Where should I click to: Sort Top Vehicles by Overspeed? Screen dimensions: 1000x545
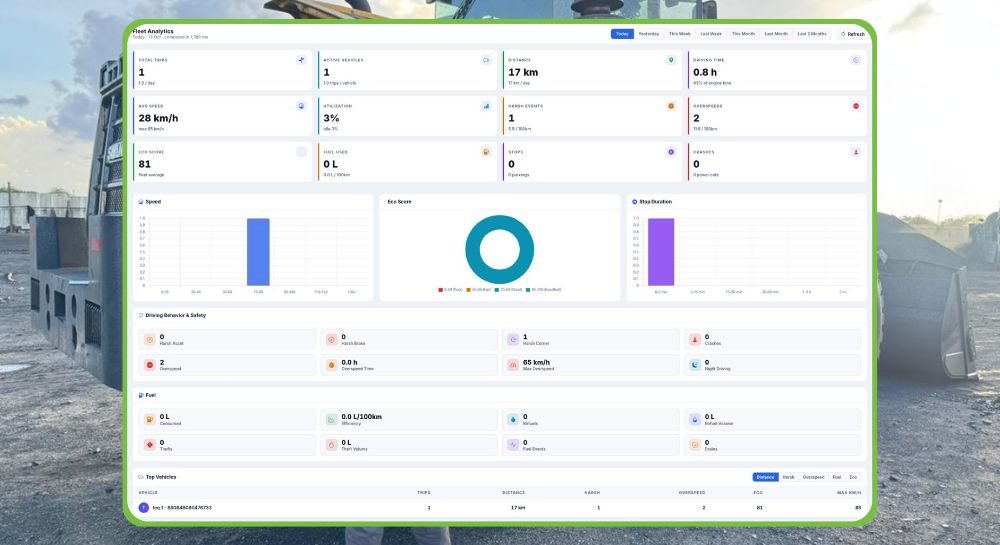coord(813,477)
